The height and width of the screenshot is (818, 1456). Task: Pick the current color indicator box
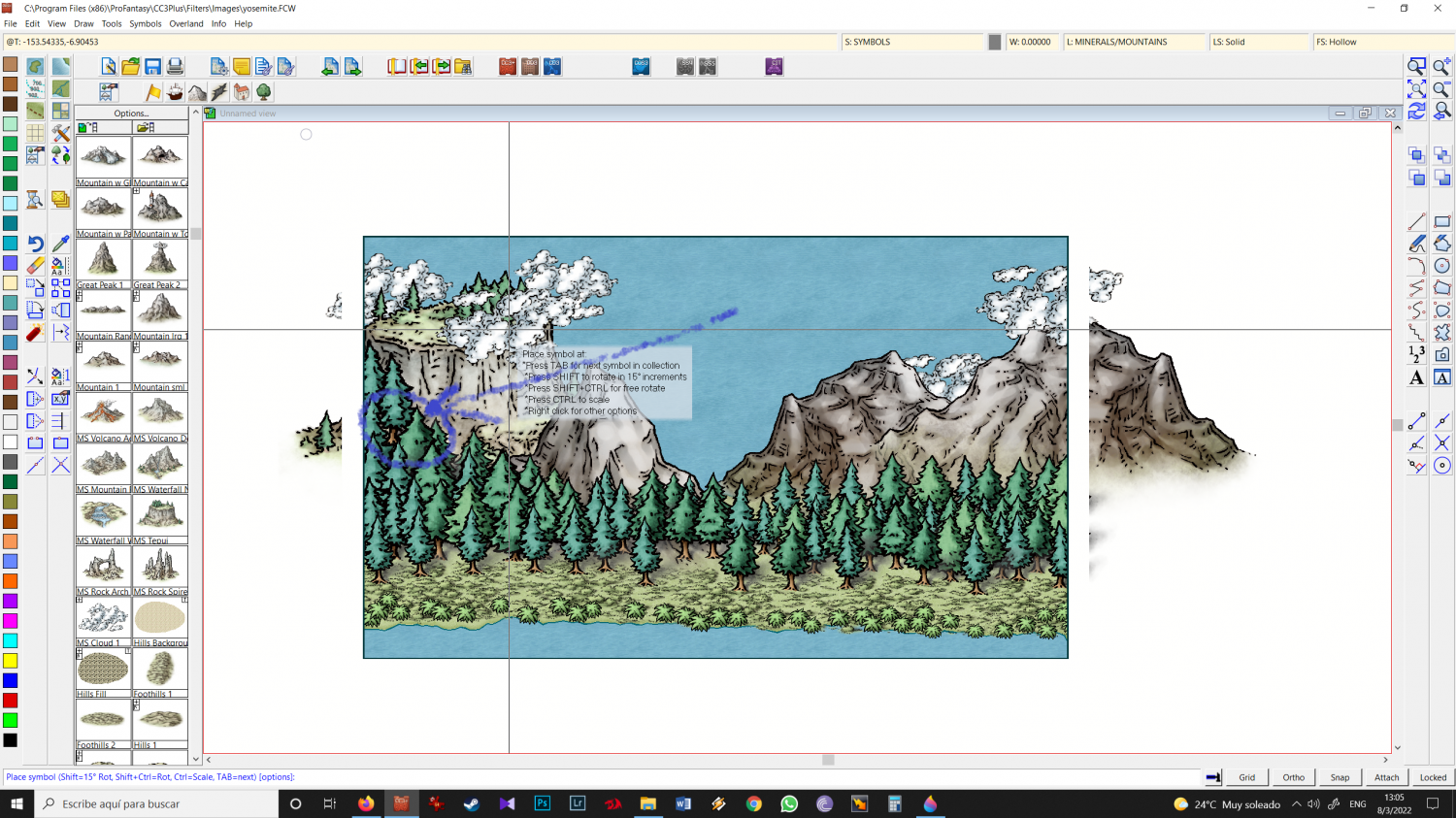[995, 42]
